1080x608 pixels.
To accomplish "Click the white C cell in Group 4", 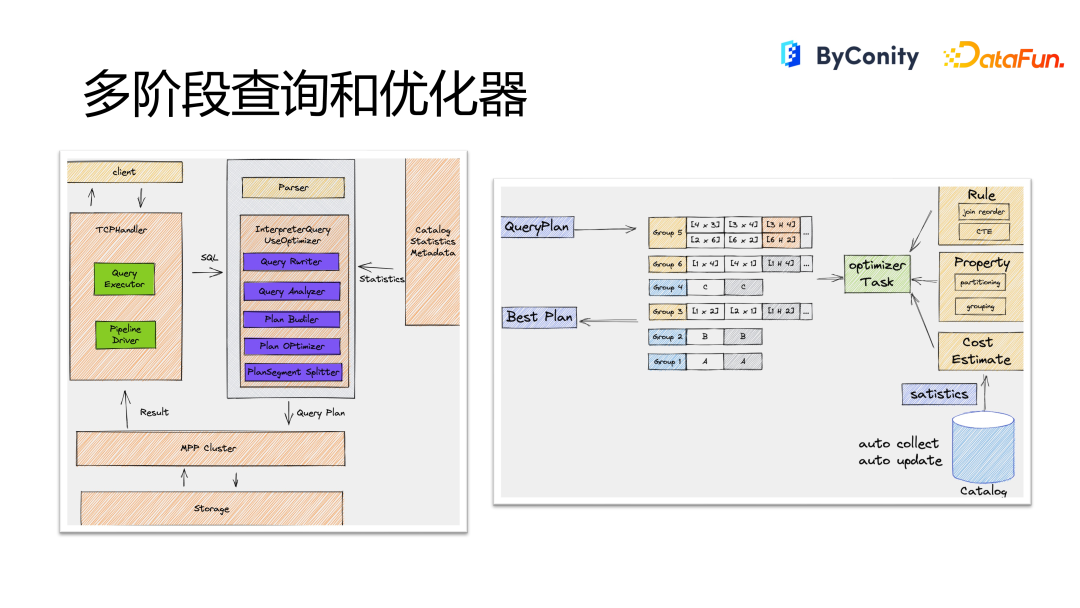I will pos(705,287).
